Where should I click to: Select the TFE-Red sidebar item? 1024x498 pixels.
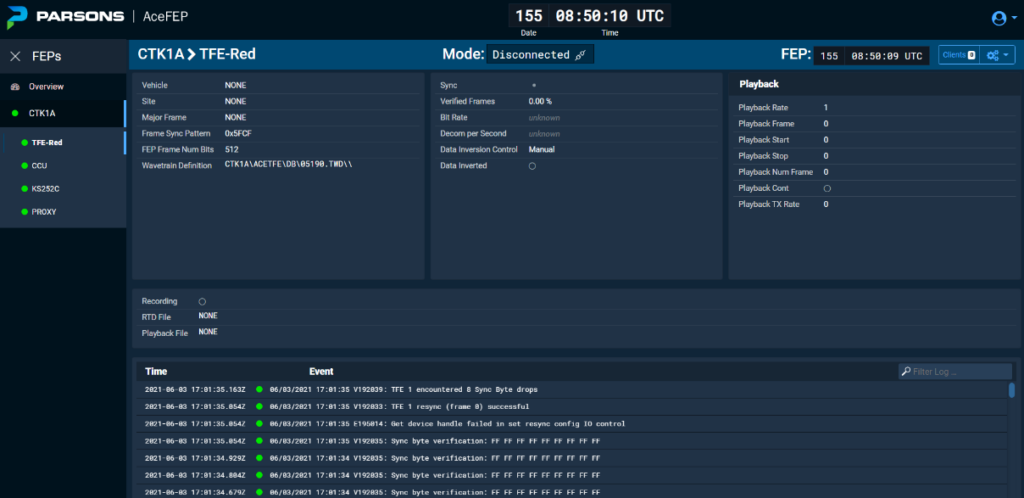pyautogui.click(x=48, y=142)
